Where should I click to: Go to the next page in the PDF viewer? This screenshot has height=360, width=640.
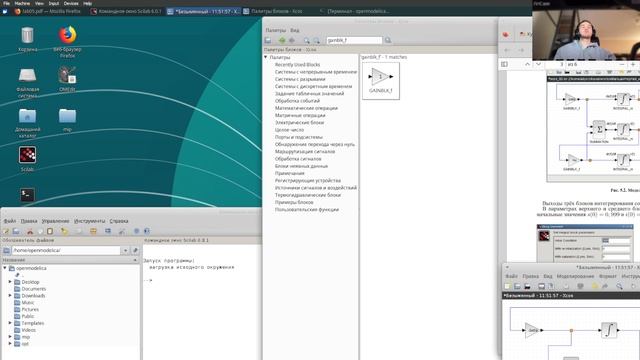click(x=538, y=64)
